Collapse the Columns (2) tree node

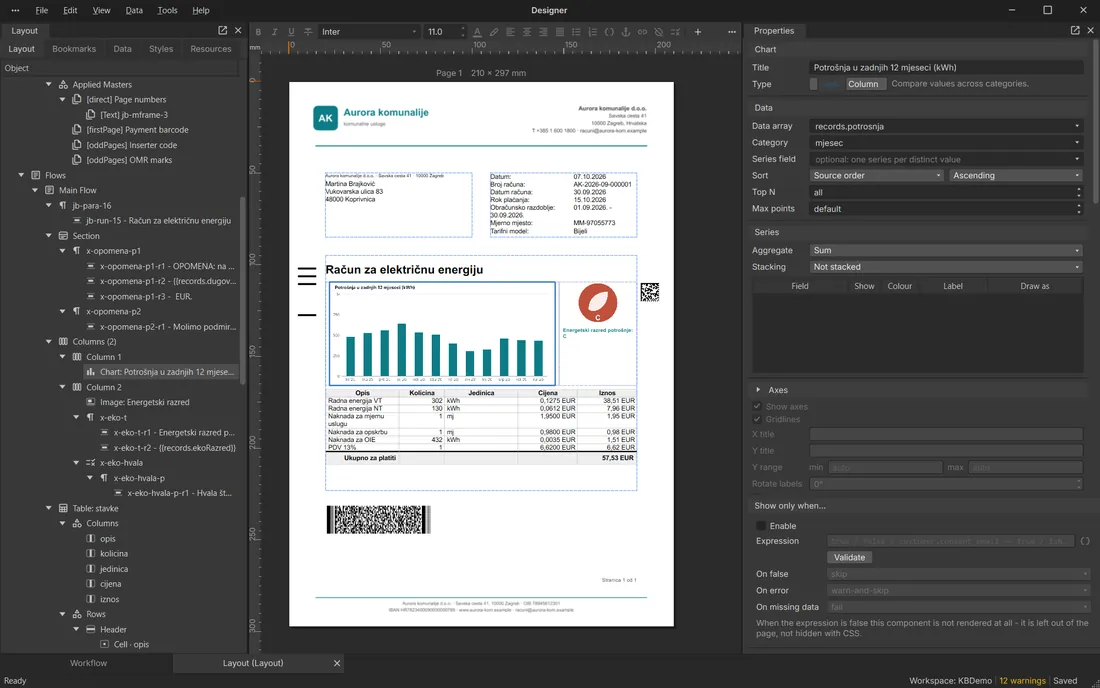[x=48, y=342]
